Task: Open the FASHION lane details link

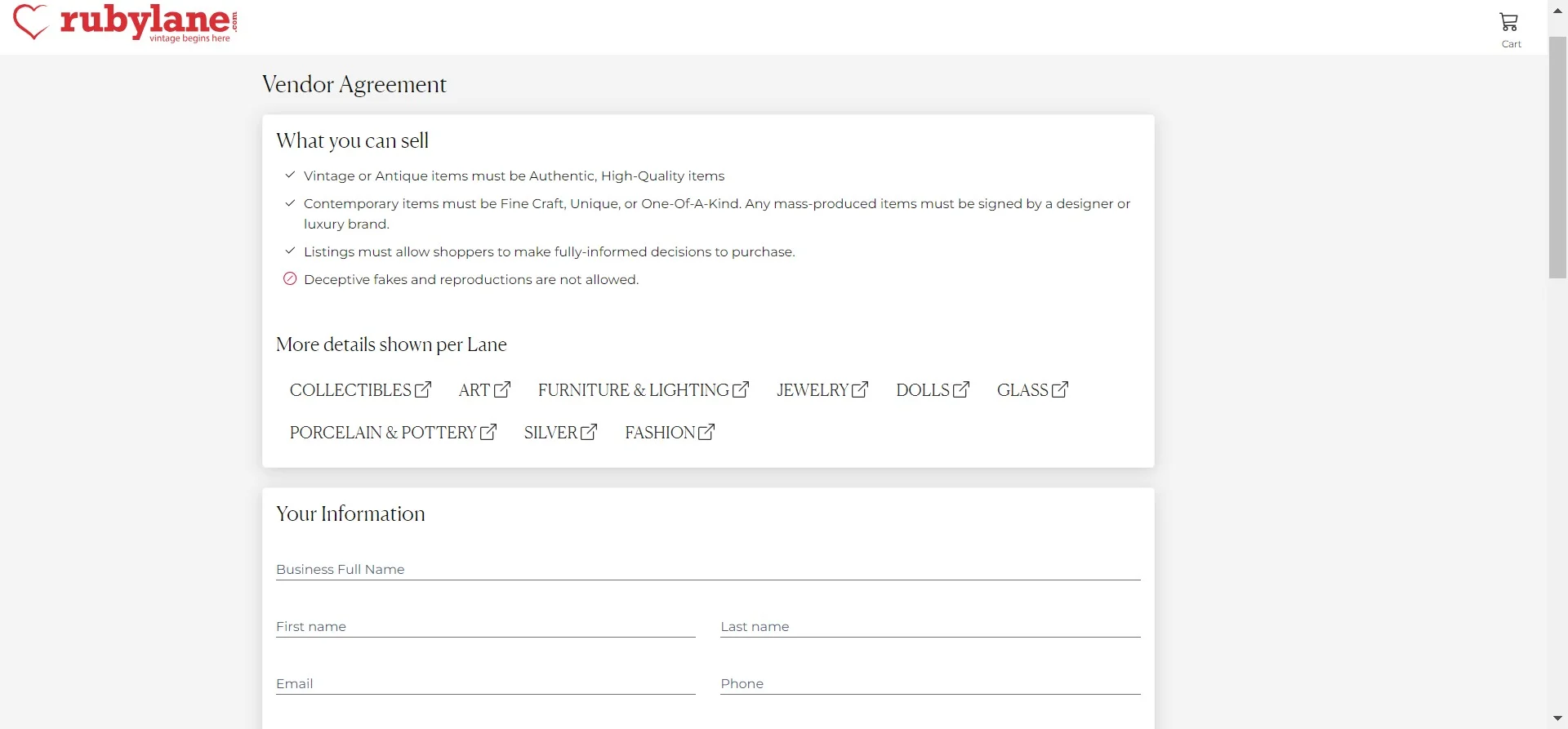Action: pyautogui.click(x=670, y=433)
